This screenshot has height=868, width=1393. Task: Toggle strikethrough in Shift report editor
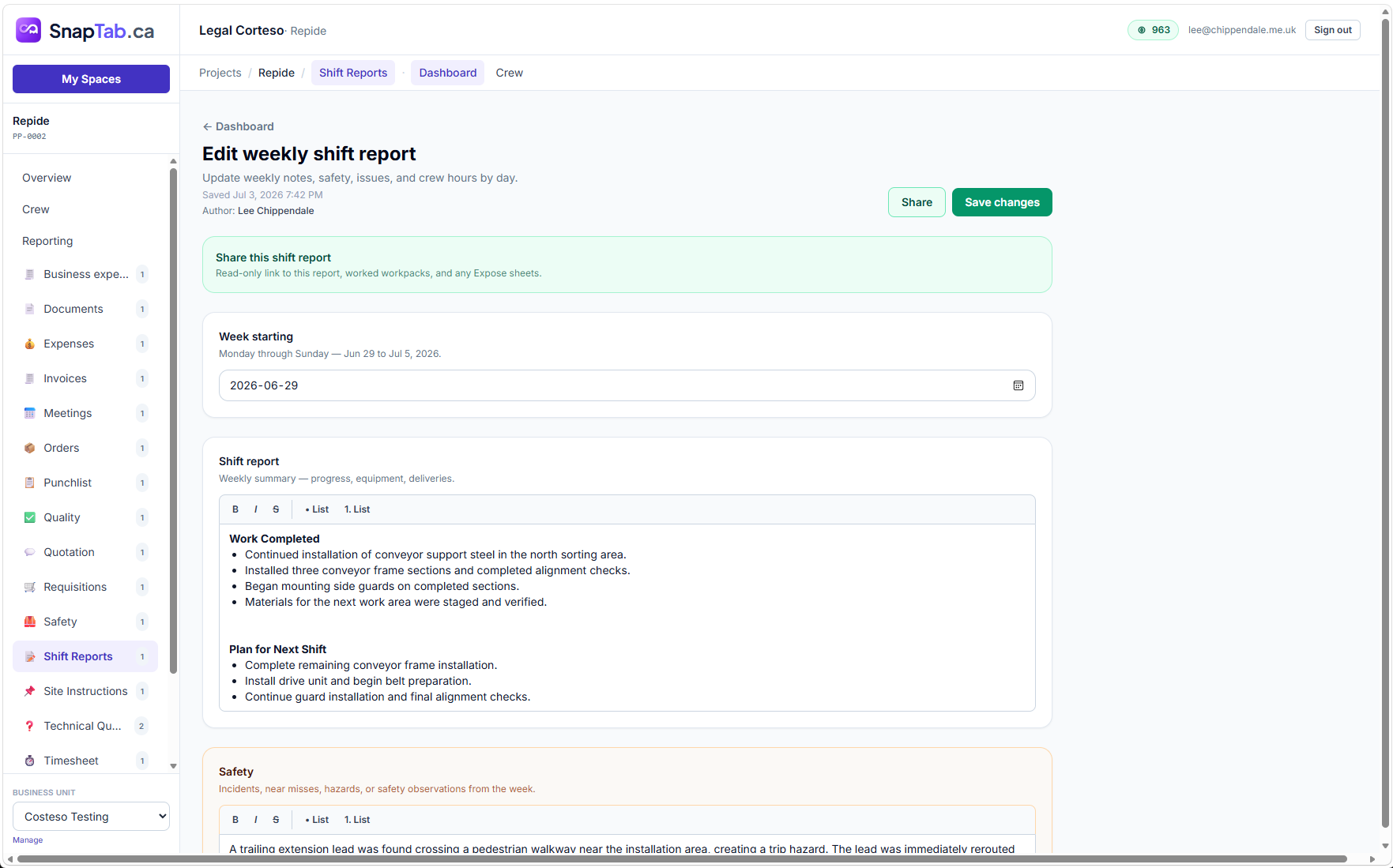[x=276, y=509]
